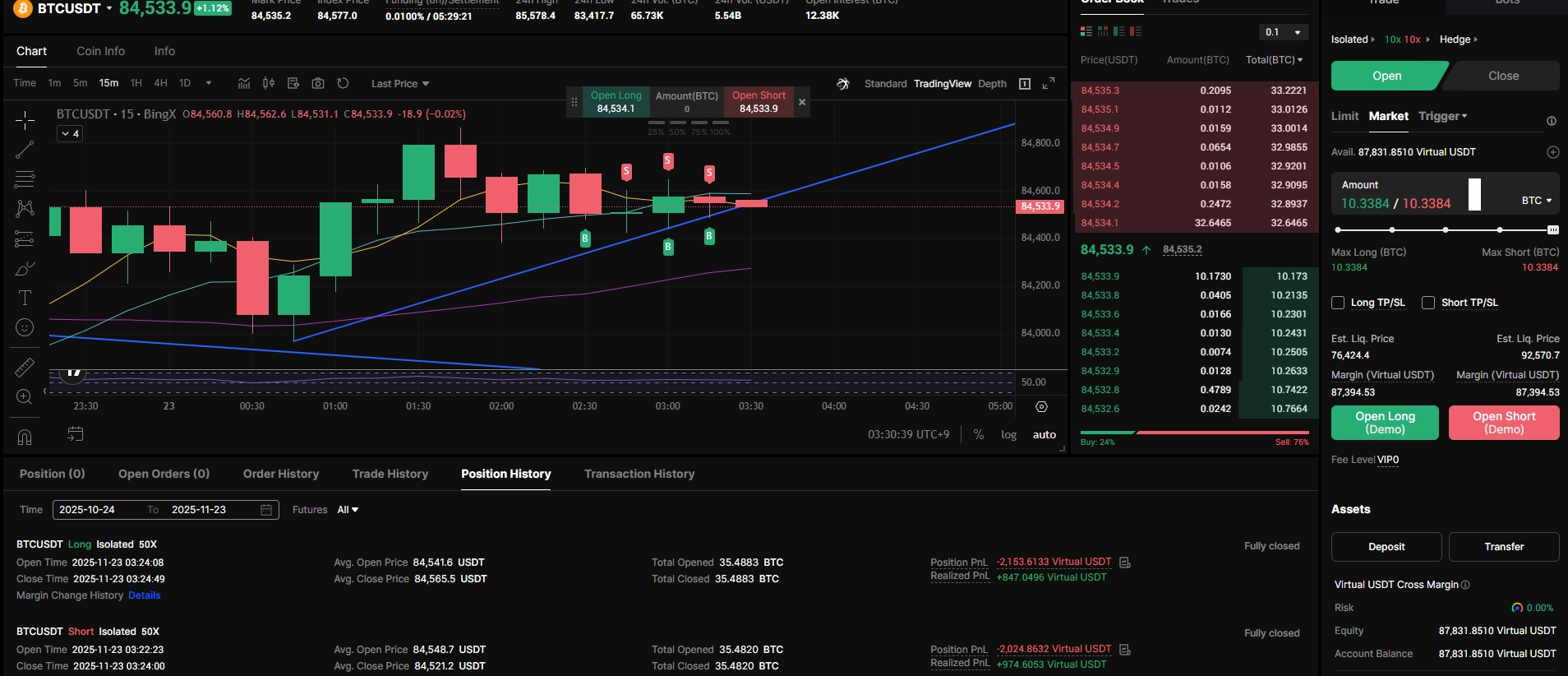
Task: Switch to the Close position toggle
Action: [x=1503, y=76]
